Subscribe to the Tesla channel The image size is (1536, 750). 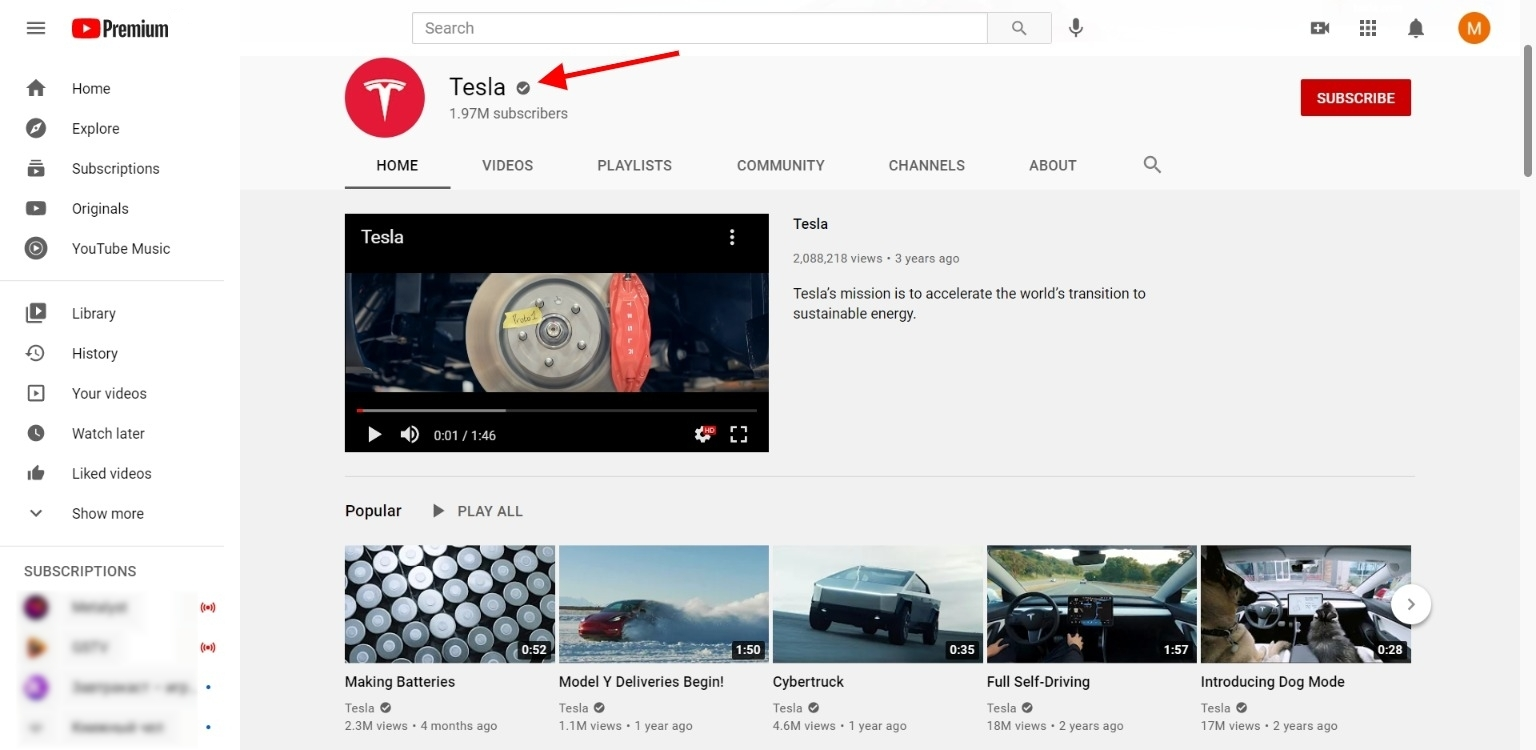1355,98
